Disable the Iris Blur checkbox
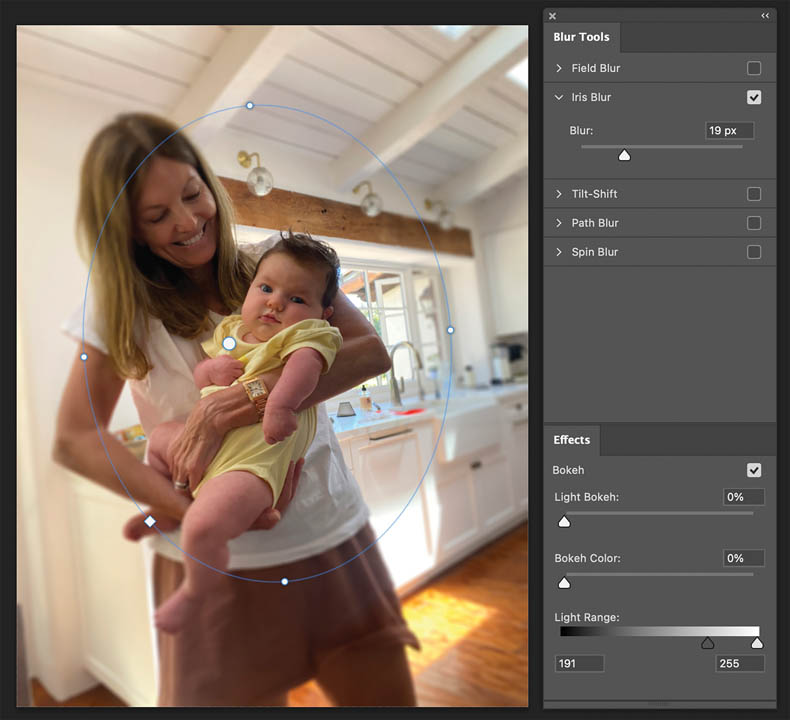 coord(754,97)
